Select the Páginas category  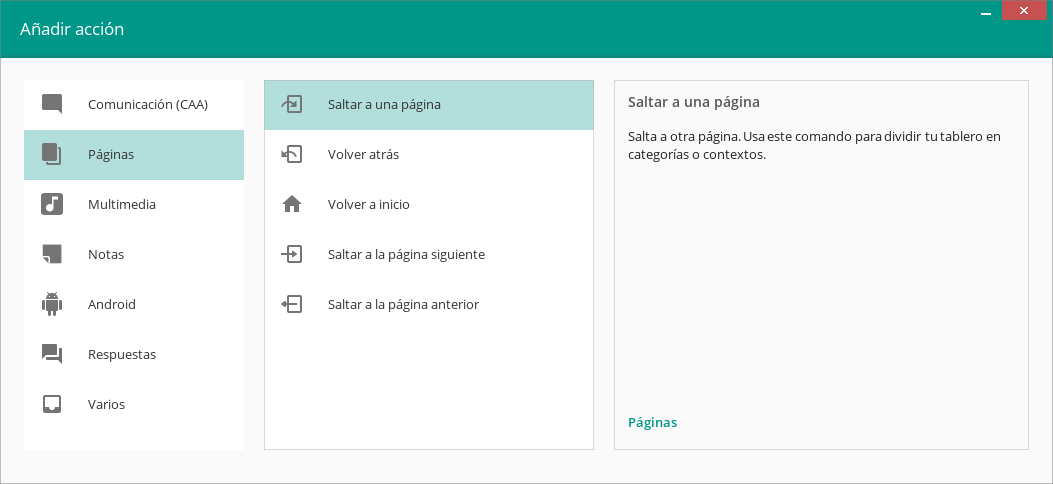click(134, 154)
